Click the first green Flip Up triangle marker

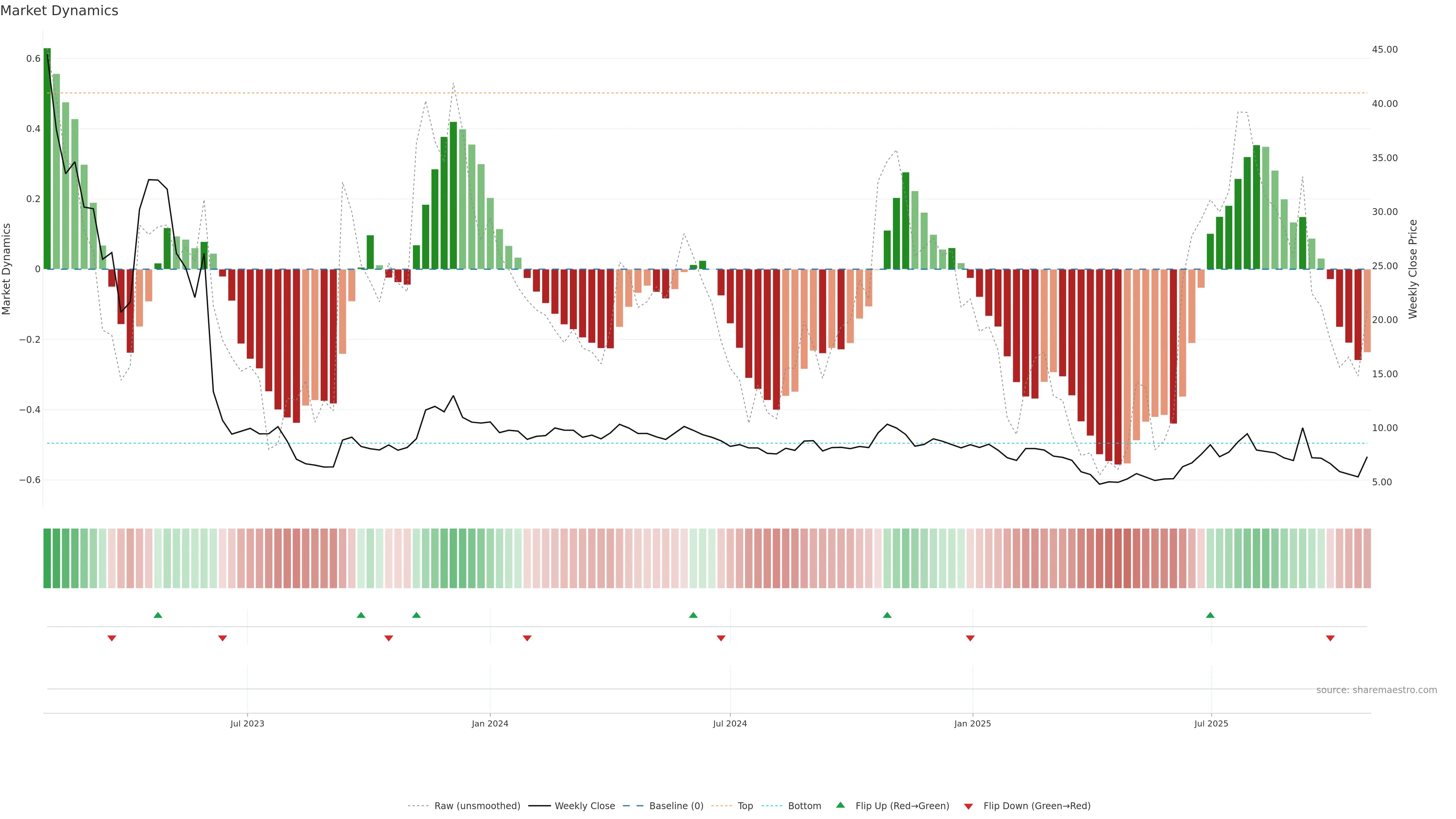pyautogui.click(x=158, y=615)
